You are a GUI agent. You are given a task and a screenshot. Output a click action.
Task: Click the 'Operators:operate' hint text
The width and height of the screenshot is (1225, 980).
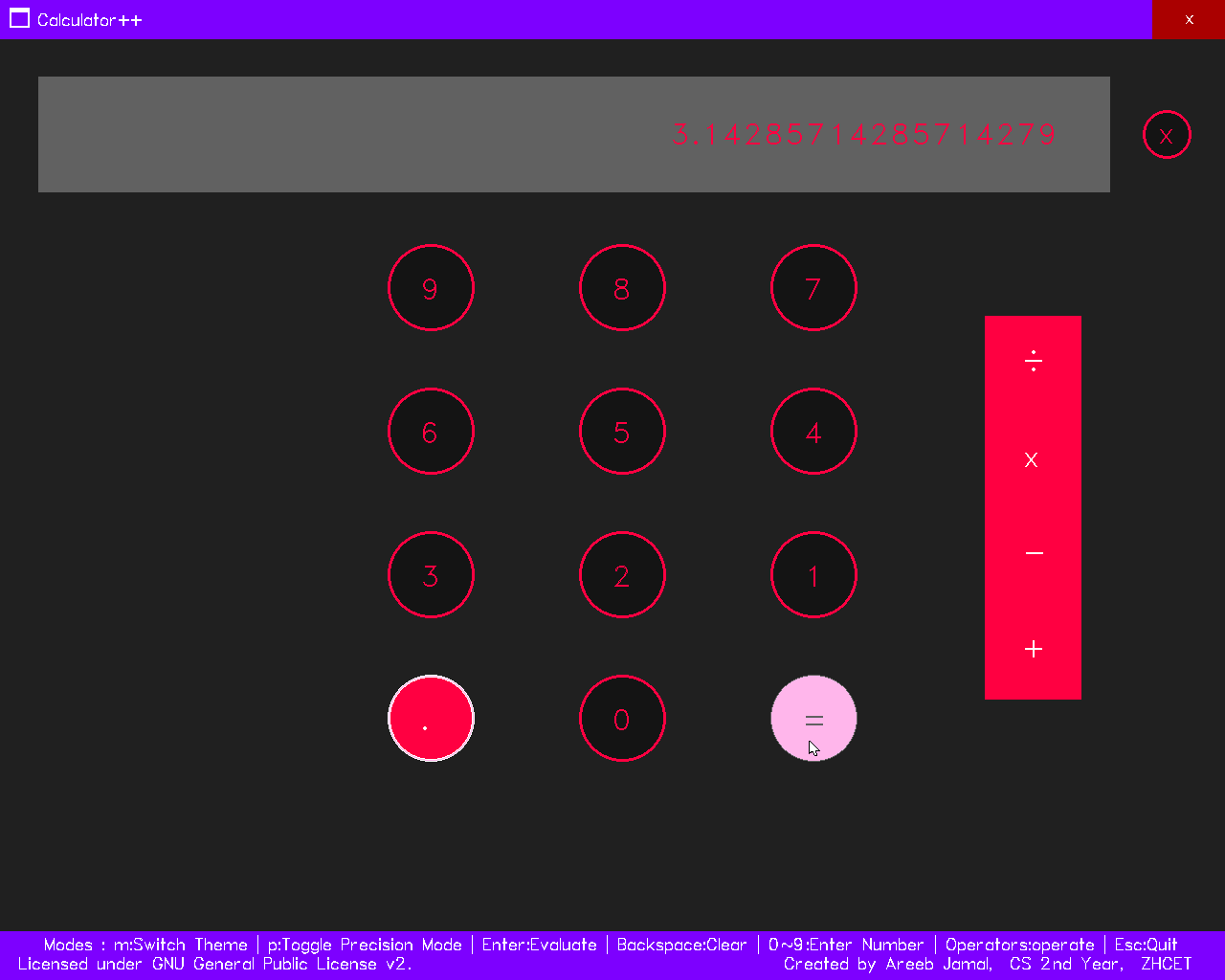1019,945
